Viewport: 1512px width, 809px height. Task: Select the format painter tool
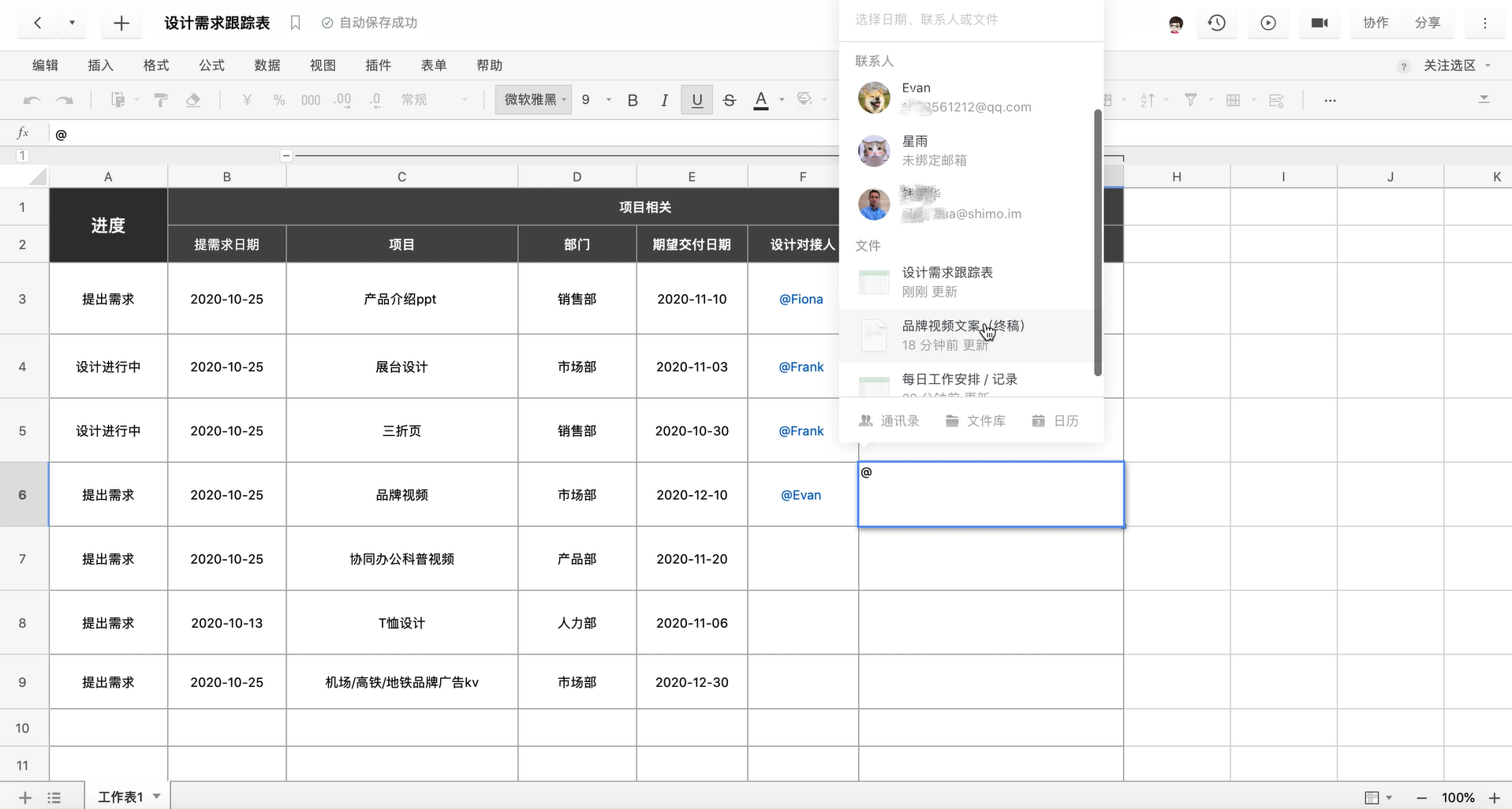tap(161, 100)
